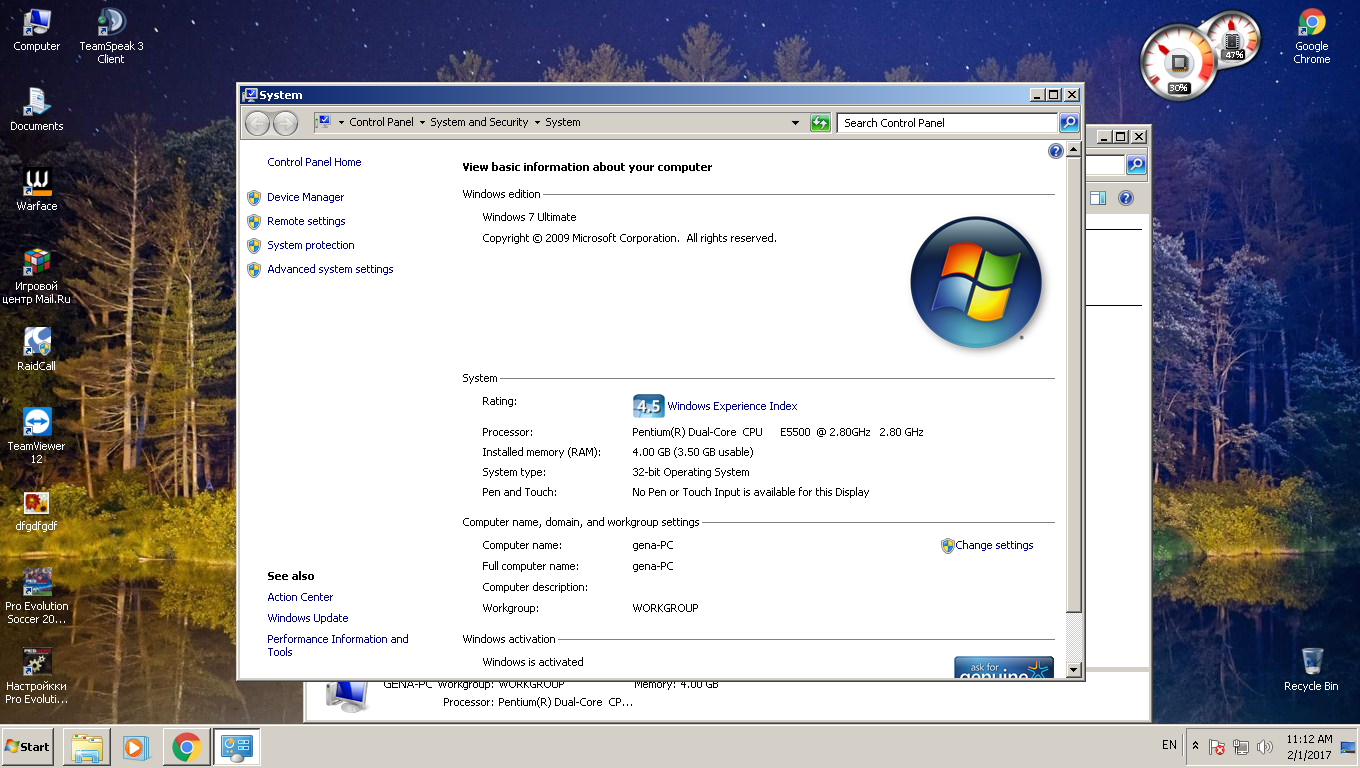This screenshot has width=1360, height=768.
Task: Click Change settings for computer name
Action: [x=994, y=545]
